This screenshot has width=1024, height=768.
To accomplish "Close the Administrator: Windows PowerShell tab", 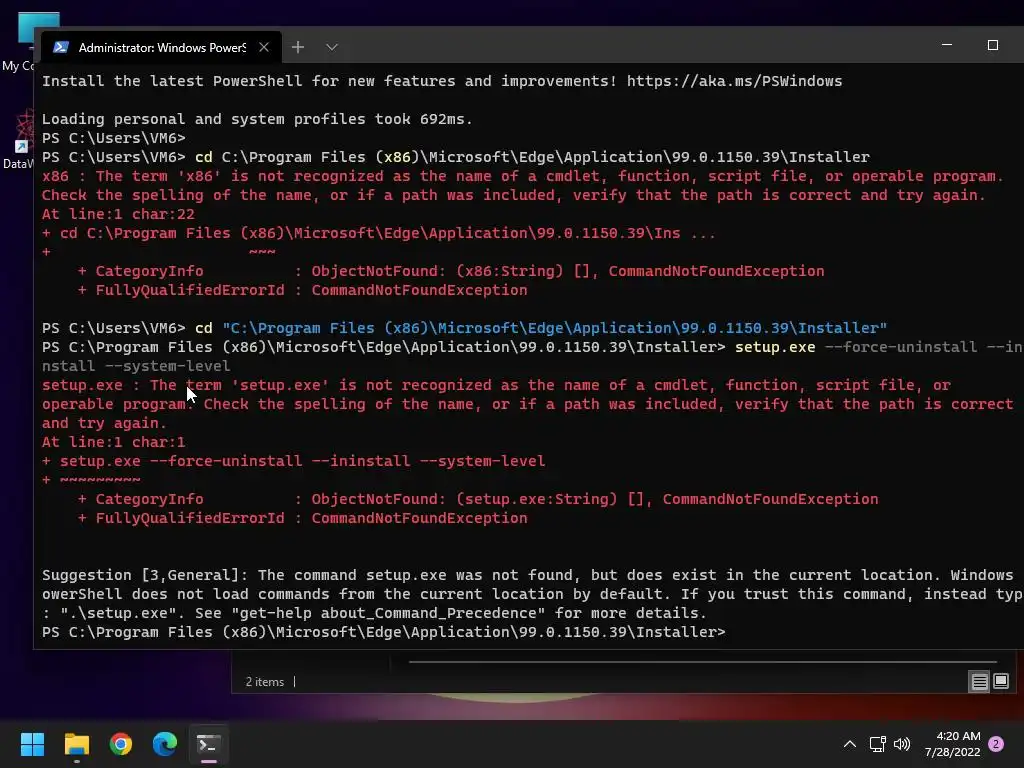I will tap(264, 47).
